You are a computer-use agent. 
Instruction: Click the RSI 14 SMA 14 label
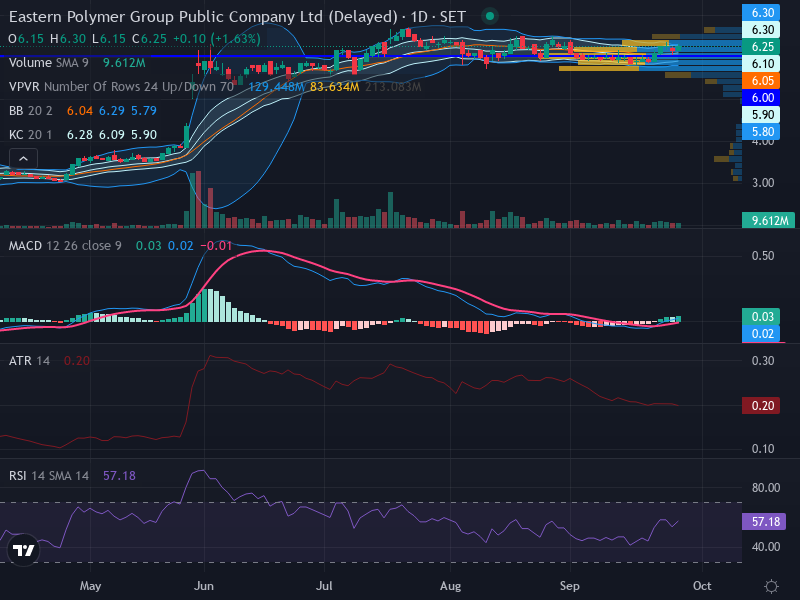pos(49,476)
